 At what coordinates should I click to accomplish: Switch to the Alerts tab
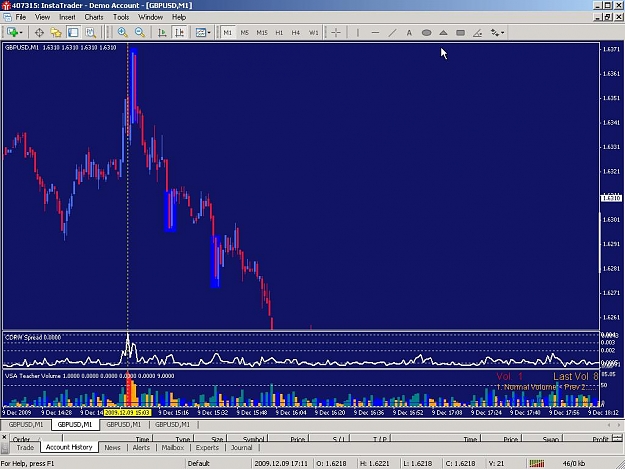tap(141, 447)
